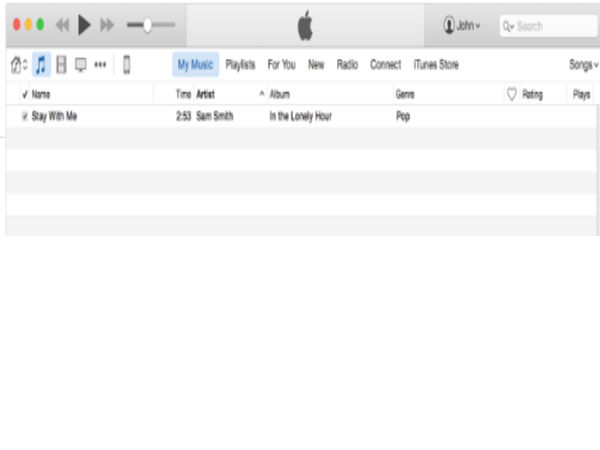This screenshot has height=450, width=600.
Task: Click the 2:53 time cell
Action: pos(183,116)
